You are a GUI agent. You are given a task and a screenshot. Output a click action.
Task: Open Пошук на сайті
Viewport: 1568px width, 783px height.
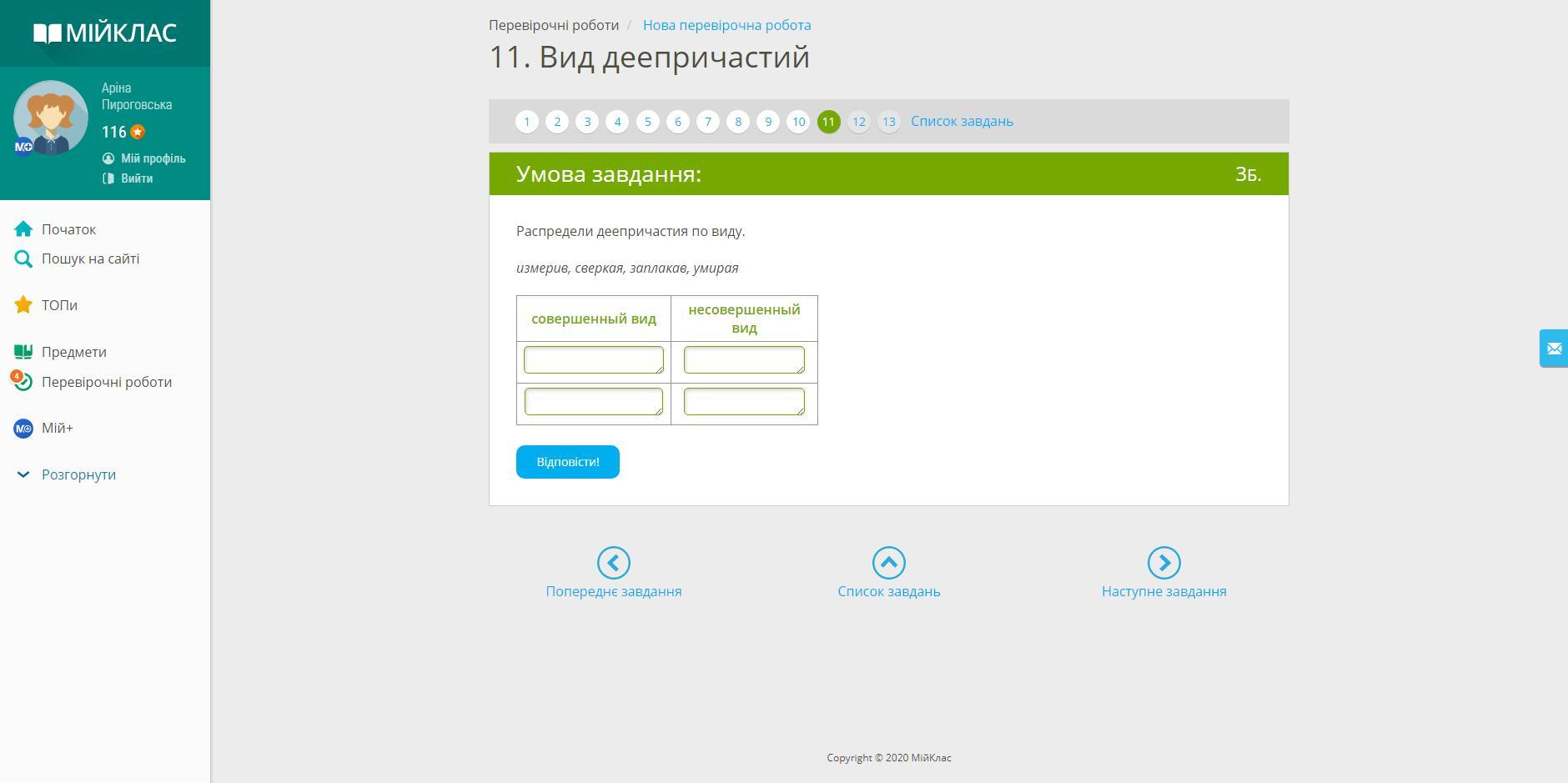coord(90,258)
